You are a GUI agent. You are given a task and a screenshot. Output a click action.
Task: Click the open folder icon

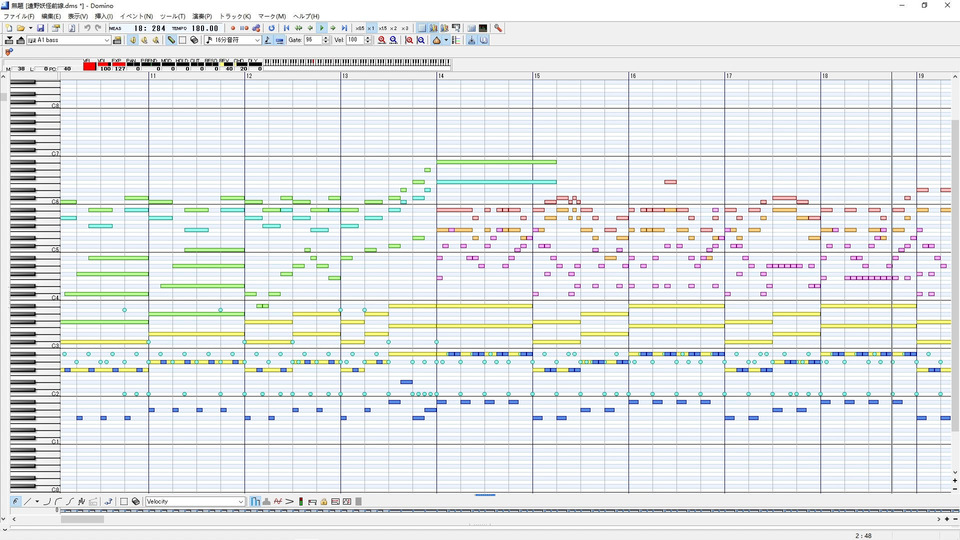click(20, 28)
